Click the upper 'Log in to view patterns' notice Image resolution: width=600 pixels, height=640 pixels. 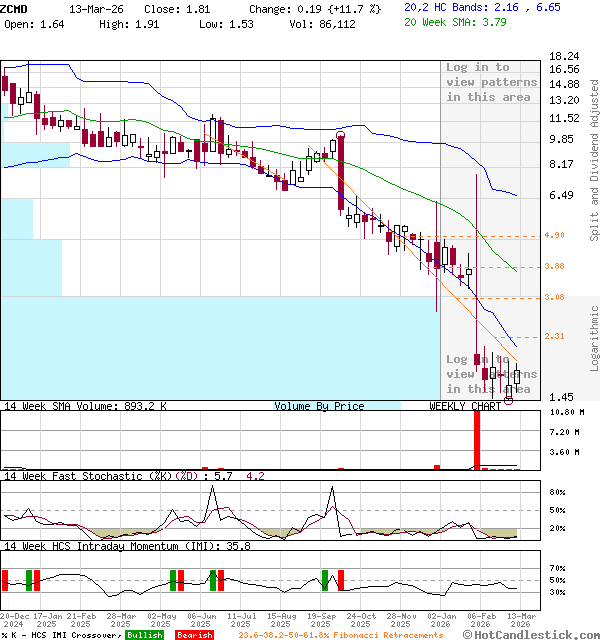pos(478,82)
